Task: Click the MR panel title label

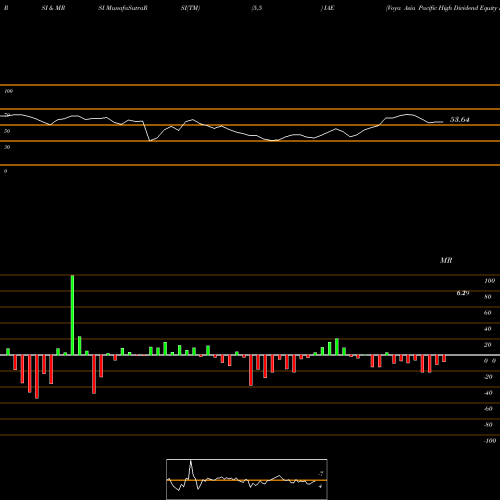Action: pos(446,260)
